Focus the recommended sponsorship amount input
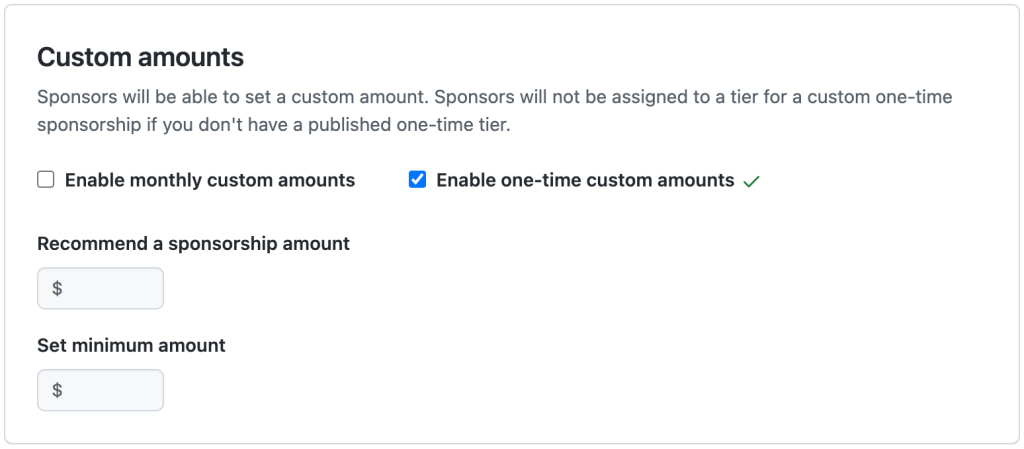1024x449 pixels. [x=110, y=289]
